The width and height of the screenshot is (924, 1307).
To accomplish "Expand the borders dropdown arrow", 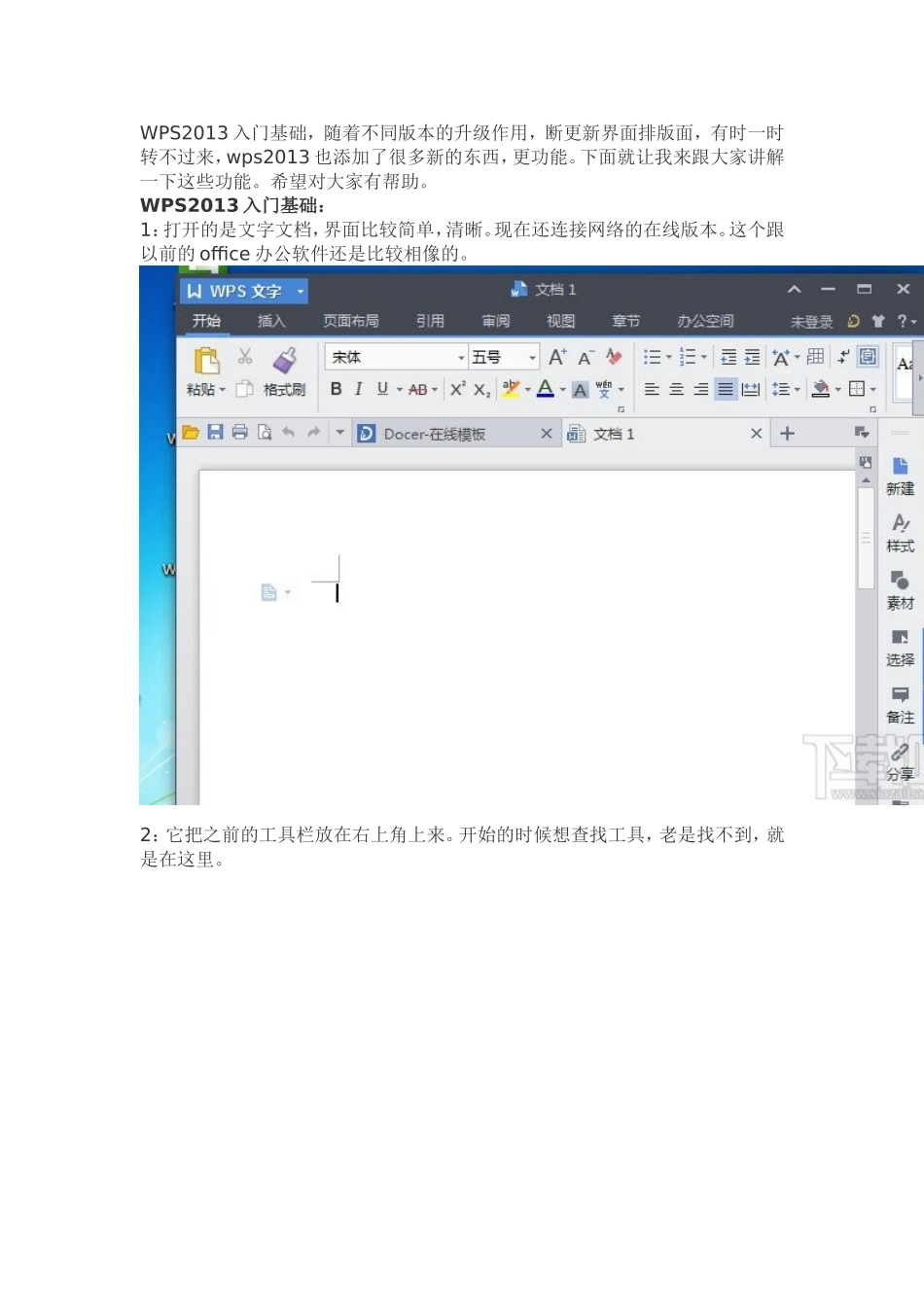I will click(873, 390).
